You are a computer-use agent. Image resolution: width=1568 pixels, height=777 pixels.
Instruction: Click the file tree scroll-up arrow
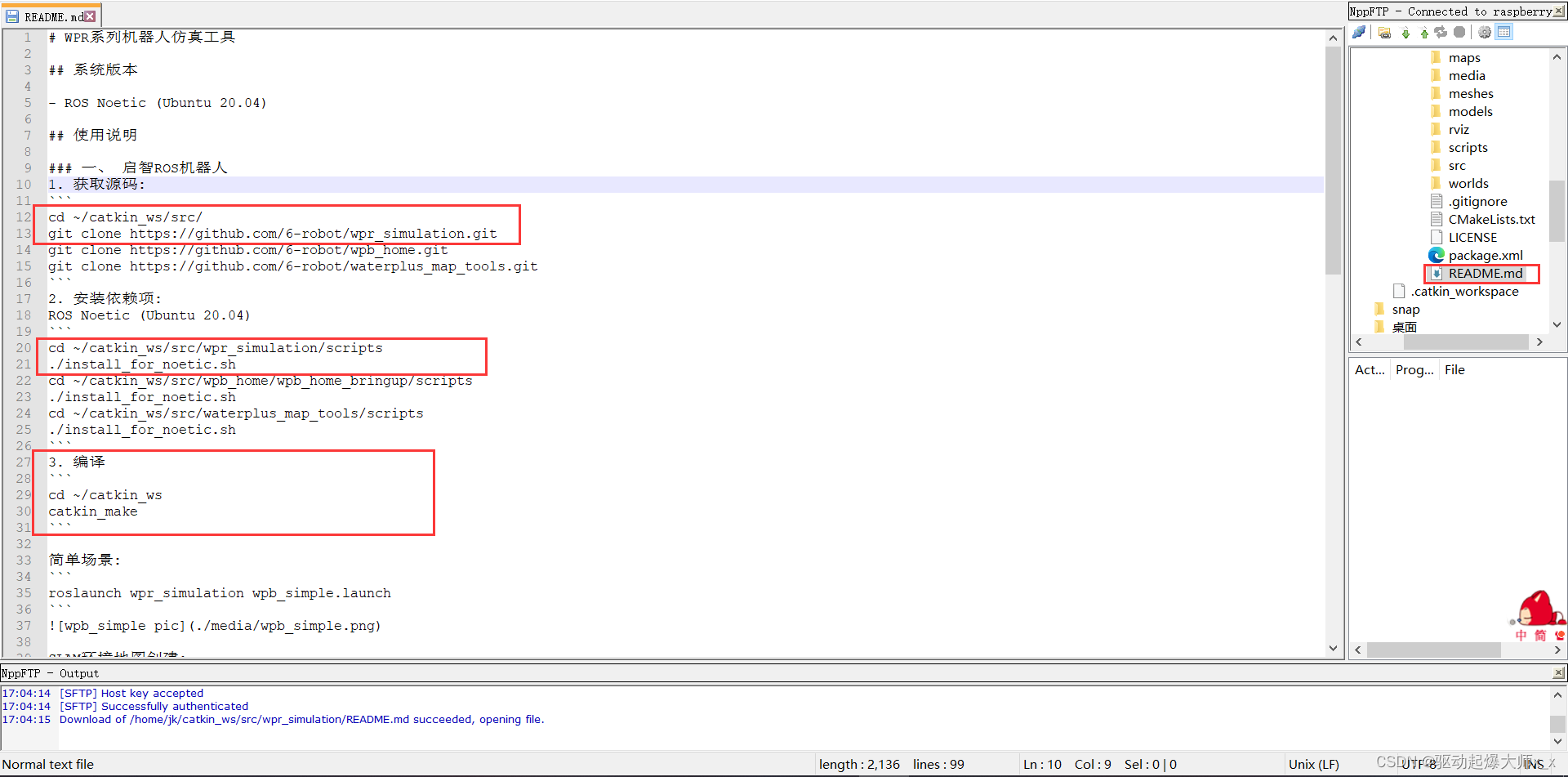(1557, 57)
